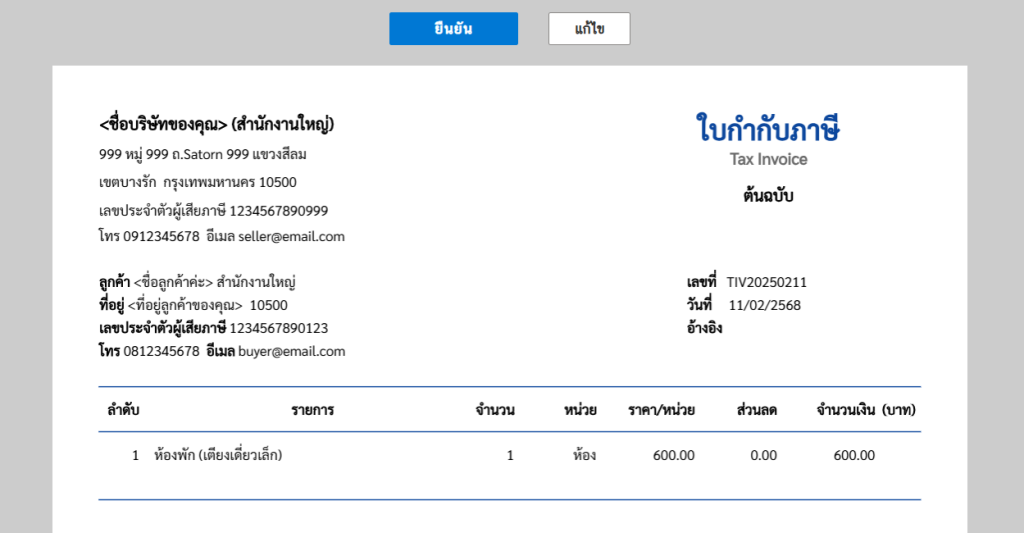Click the แก้ไข edit button
The image size is (1024, 533).
click(x=589, y=29)
